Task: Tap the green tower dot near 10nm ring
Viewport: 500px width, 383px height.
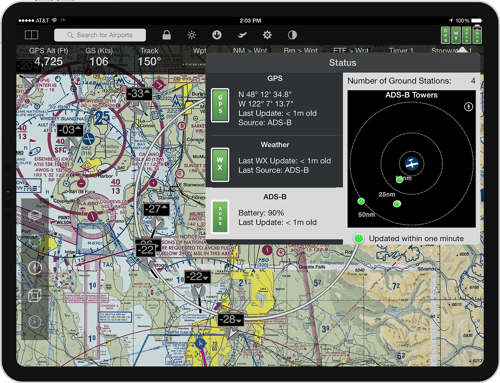Action: [x=399, y=180]
